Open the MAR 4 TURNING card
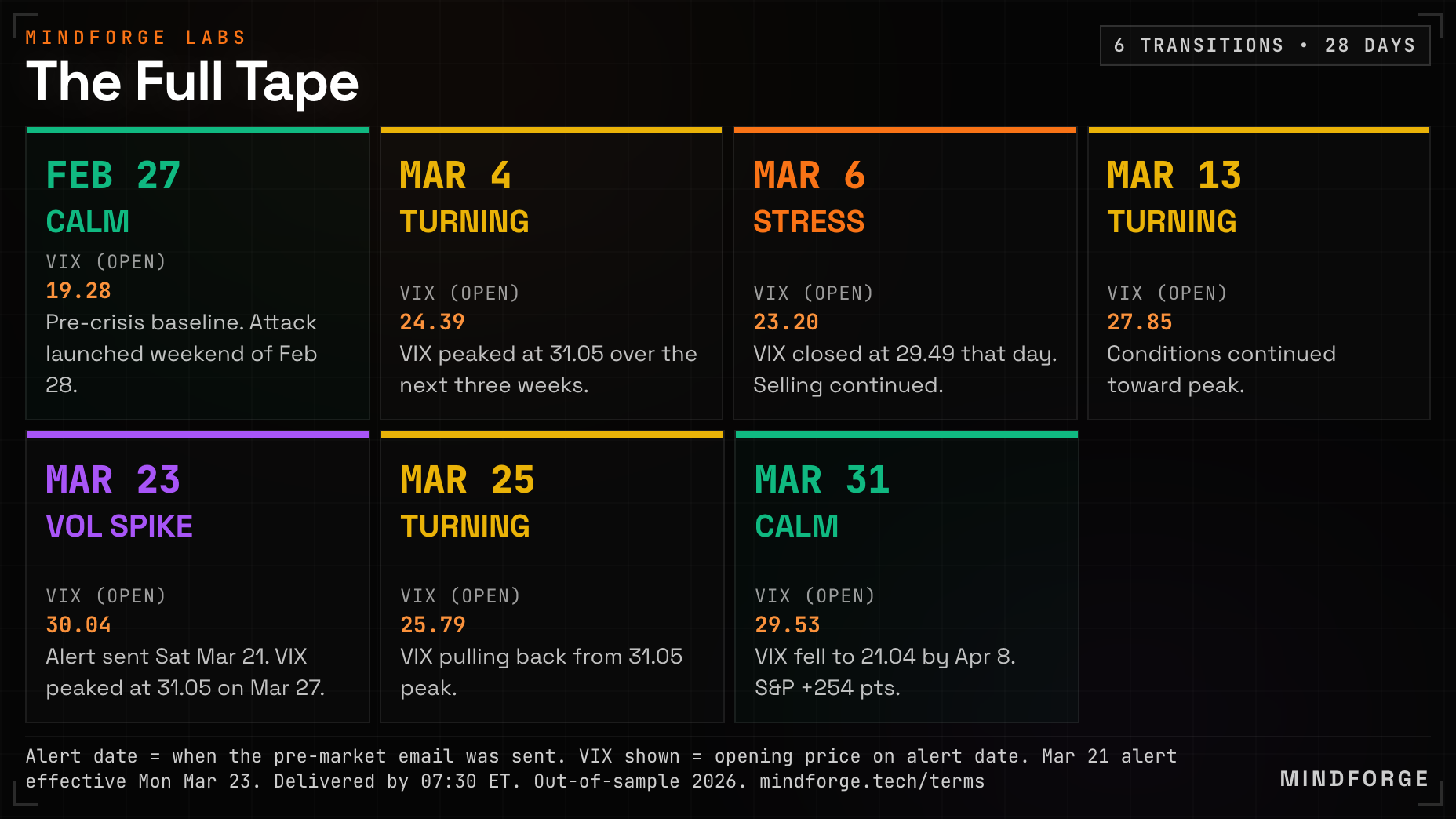The height and width of the screenshot is (819, 1456). 551,273
